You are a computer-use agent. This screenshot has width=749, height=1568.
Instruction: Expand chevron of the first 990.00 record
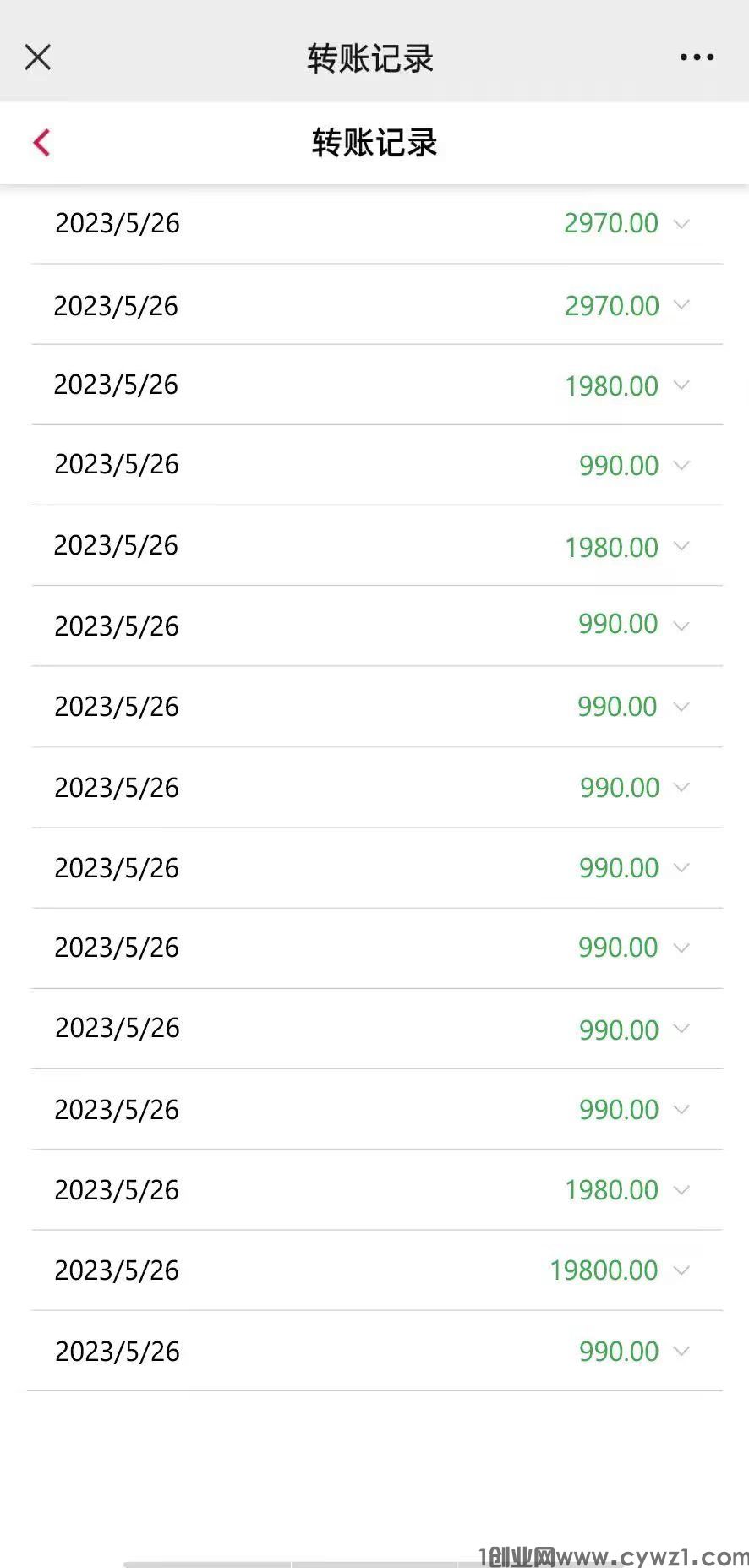coord(681,466)
